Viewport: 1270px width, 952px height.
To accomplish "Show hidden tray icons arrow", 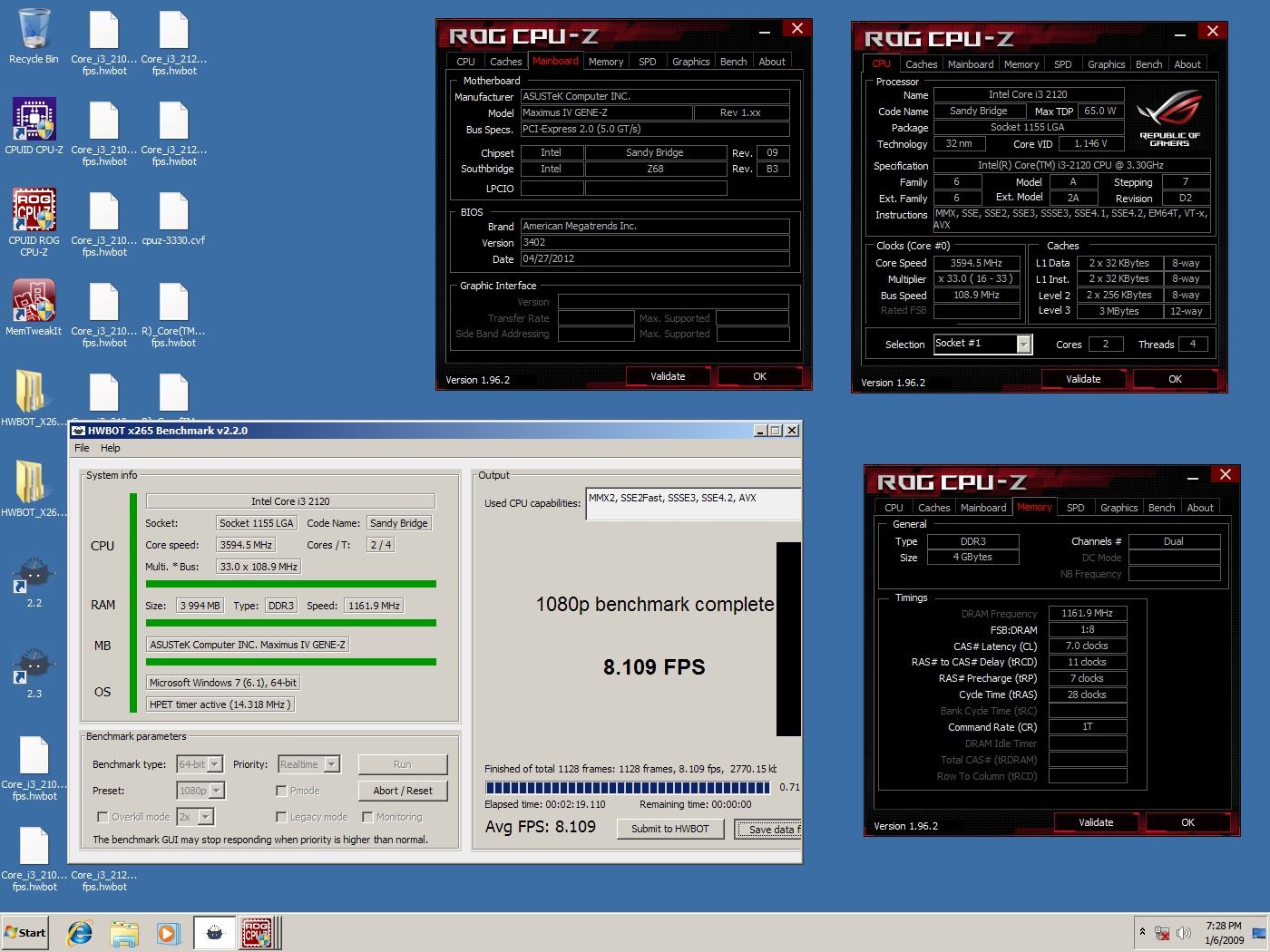I will (x=1142, y=932).
